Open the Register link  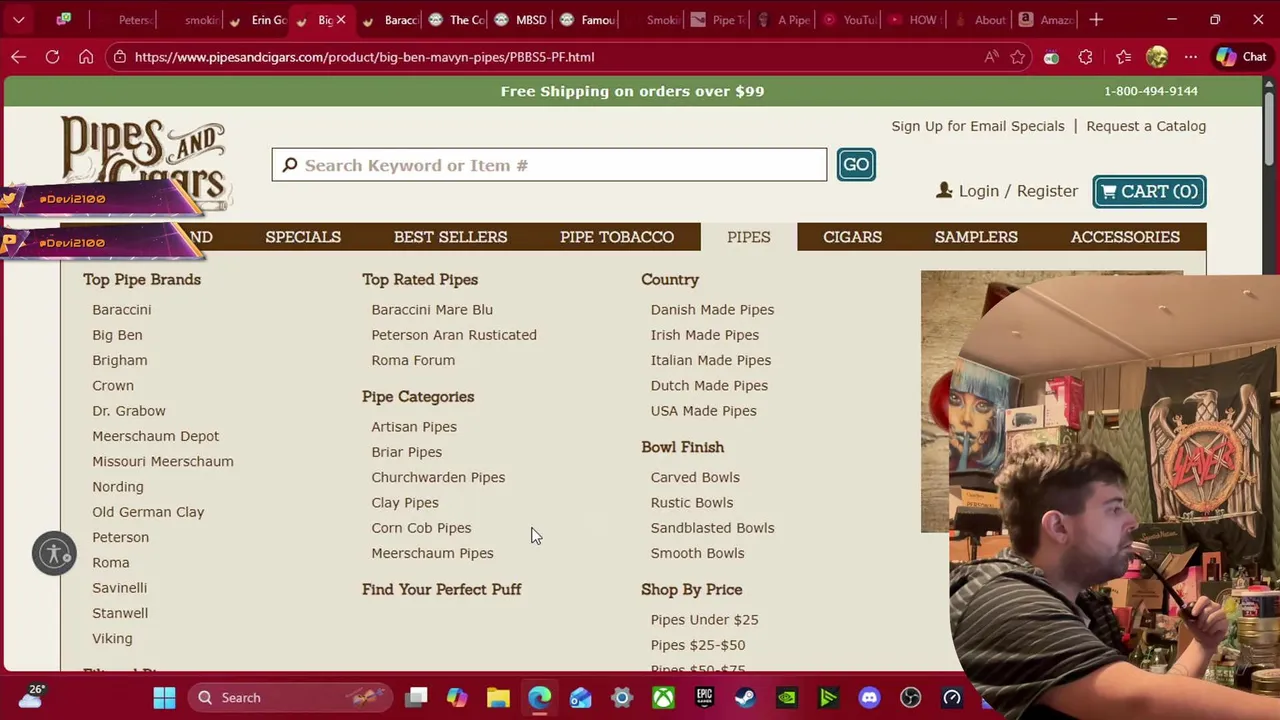coord(1047,191)
